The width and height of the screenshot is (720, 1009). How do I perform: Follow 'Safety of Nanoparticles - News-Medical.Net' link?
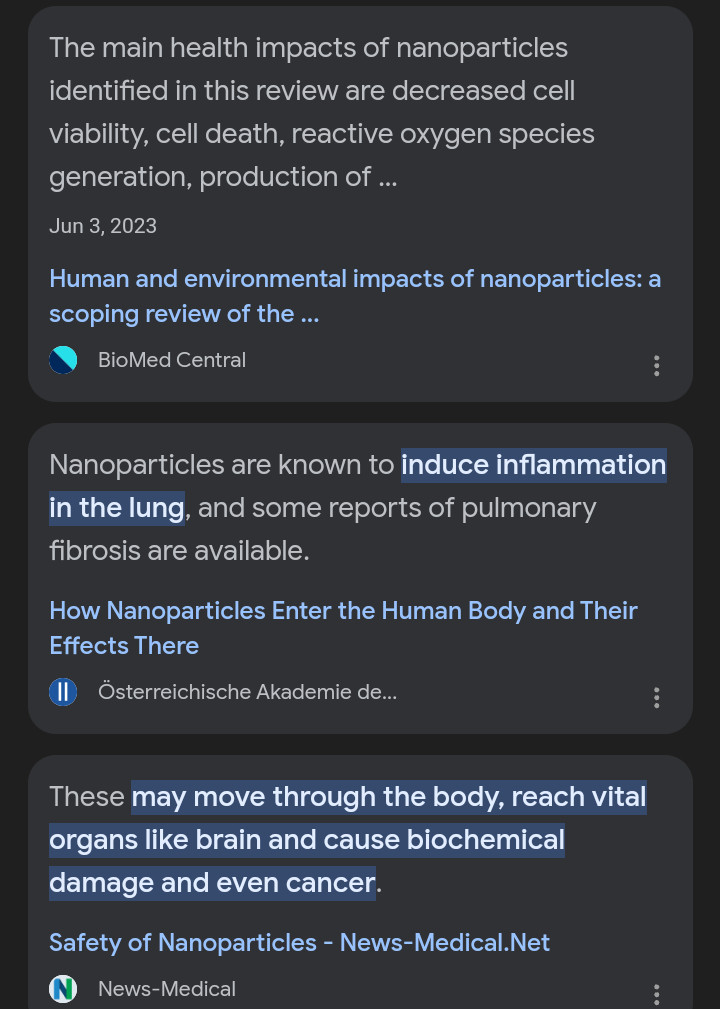299,942
